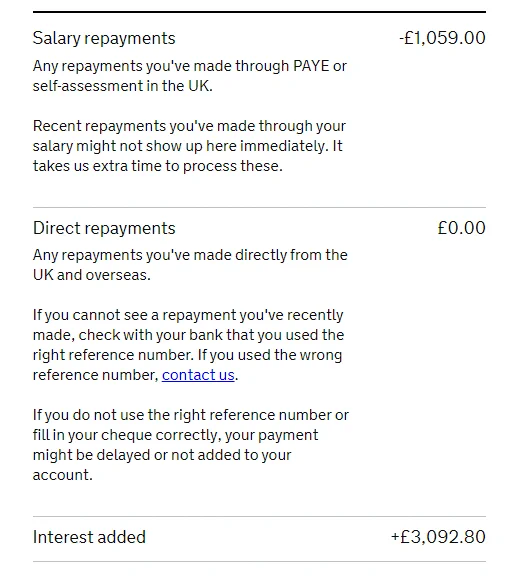
Task: Click the +£3,092.80 interest amount
Action: tap(438, 536)
